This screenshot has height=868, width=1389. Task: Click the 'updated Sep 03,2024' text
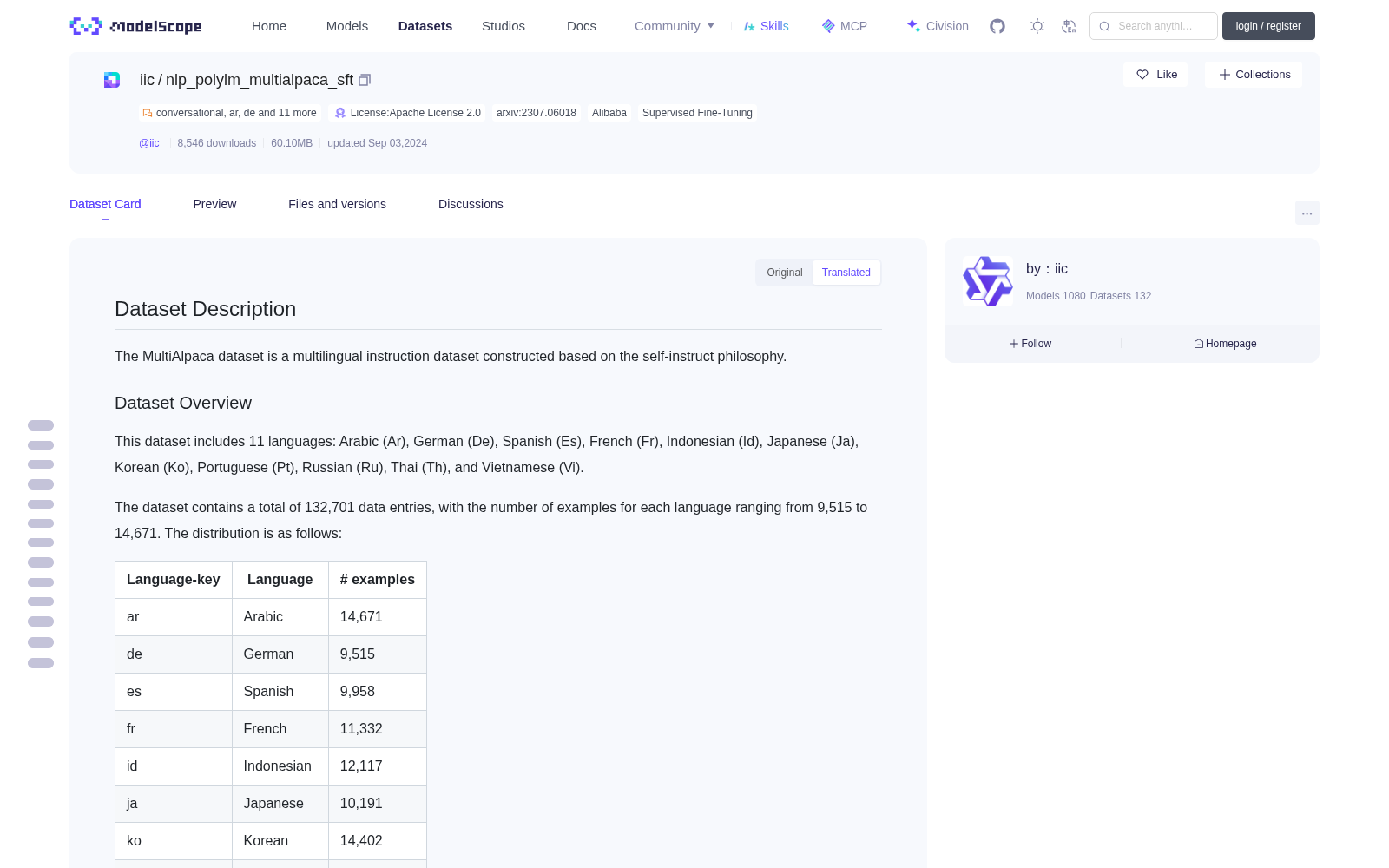(377, 143)
